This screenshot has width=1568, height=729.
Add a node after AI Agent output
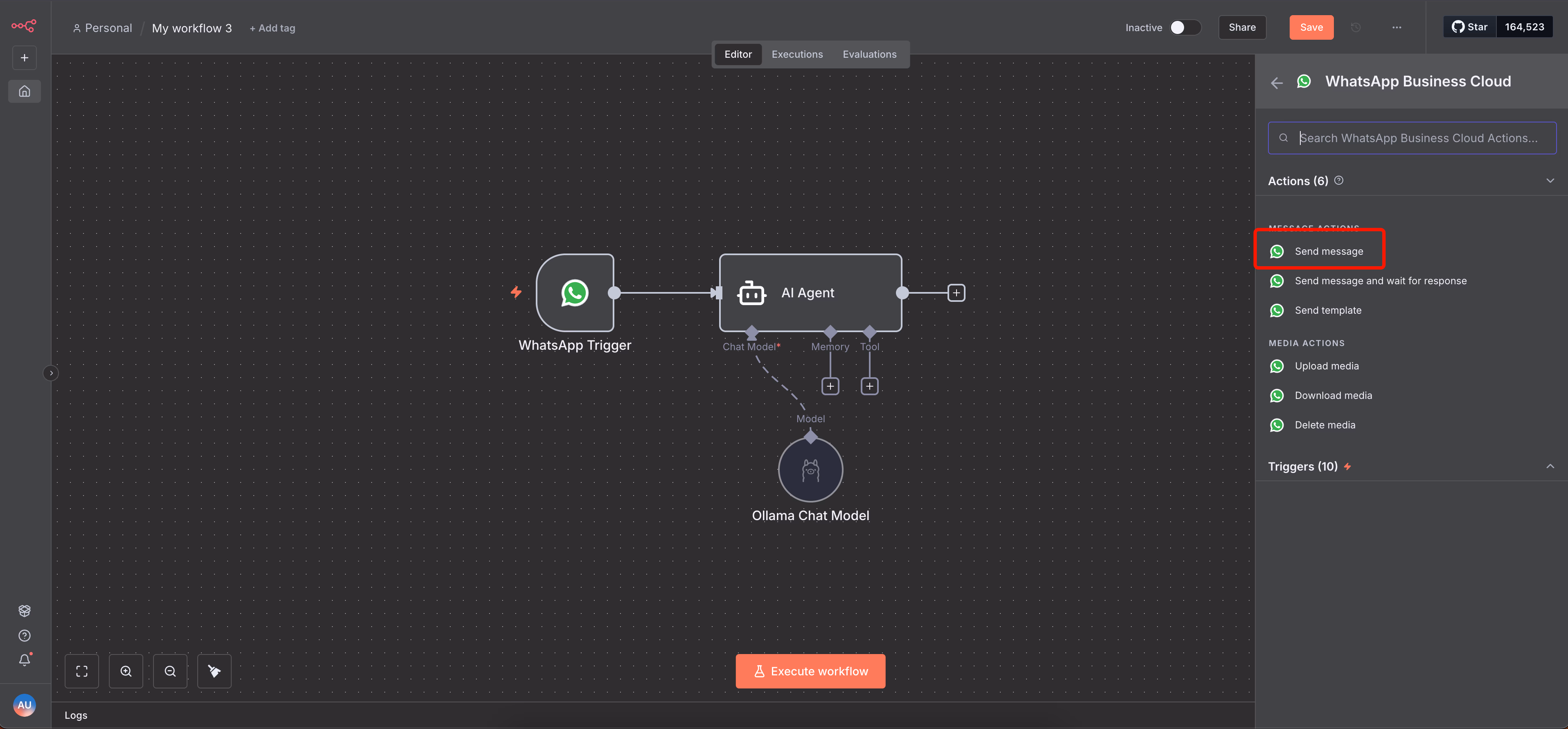tap(956, 293)
